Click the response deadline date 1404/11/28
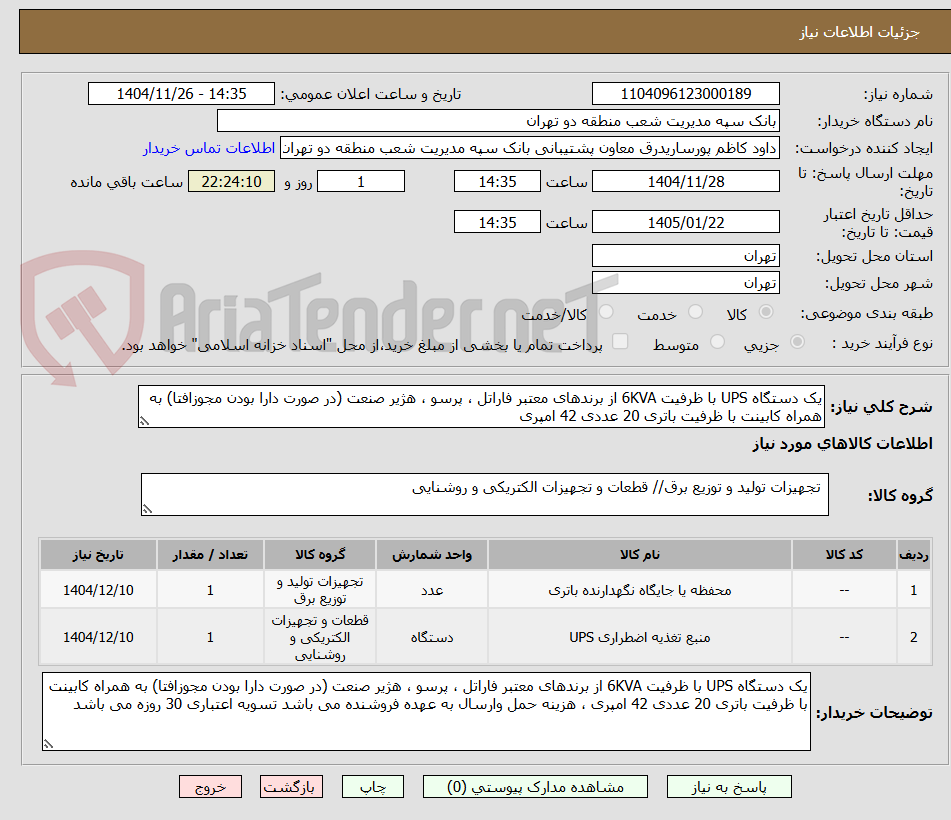 coord(685,181)
